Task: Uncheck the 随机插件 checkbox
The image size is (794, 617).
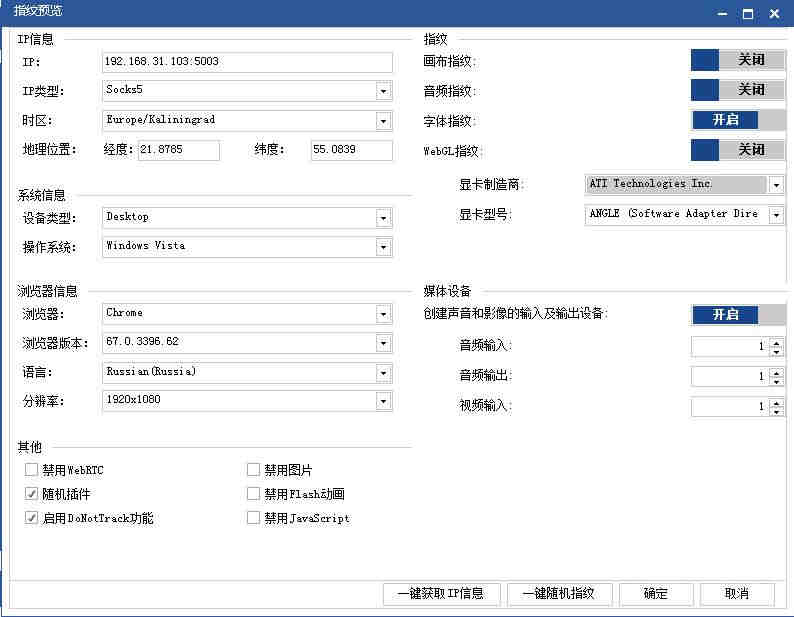Action: click(x=31, y=493)
